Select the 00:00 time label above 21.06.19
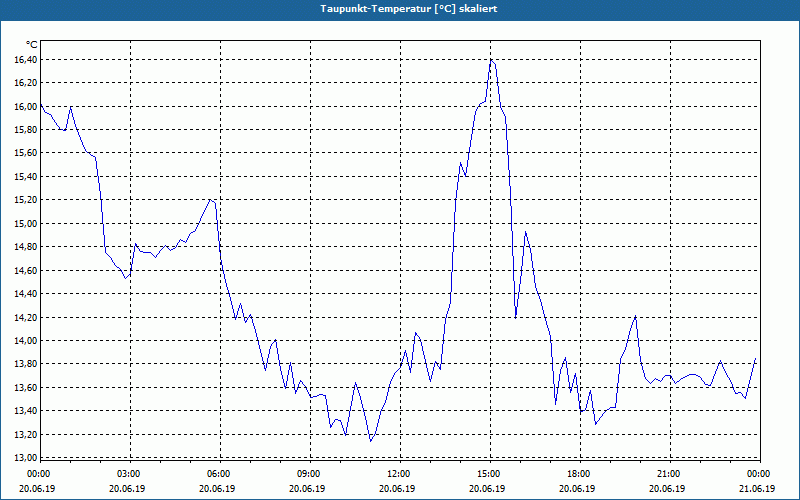The height and width of the screenshot is (500, 800). (x=759, y=474)
